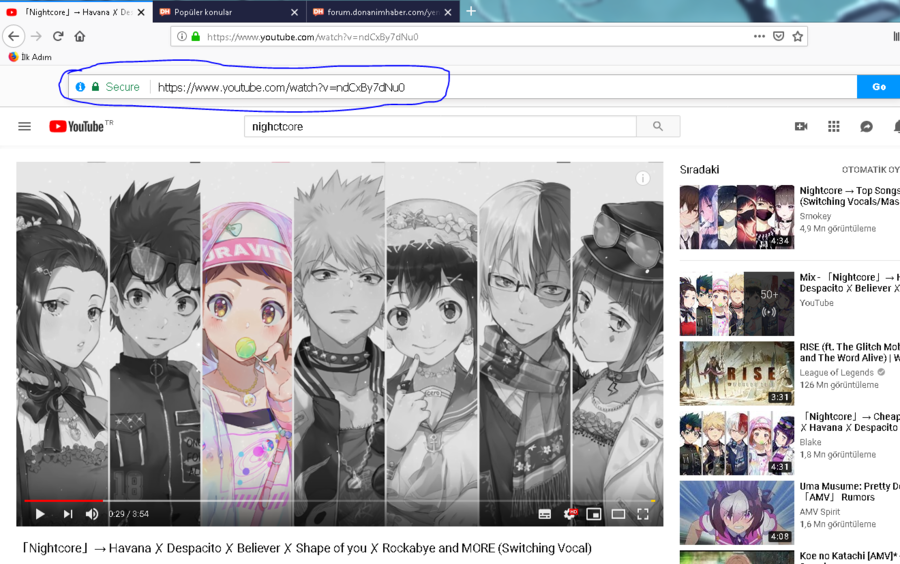Viewport: 900px width, 564px height.
Task: Open the YouTube apps grid icon
Action: 833,126
